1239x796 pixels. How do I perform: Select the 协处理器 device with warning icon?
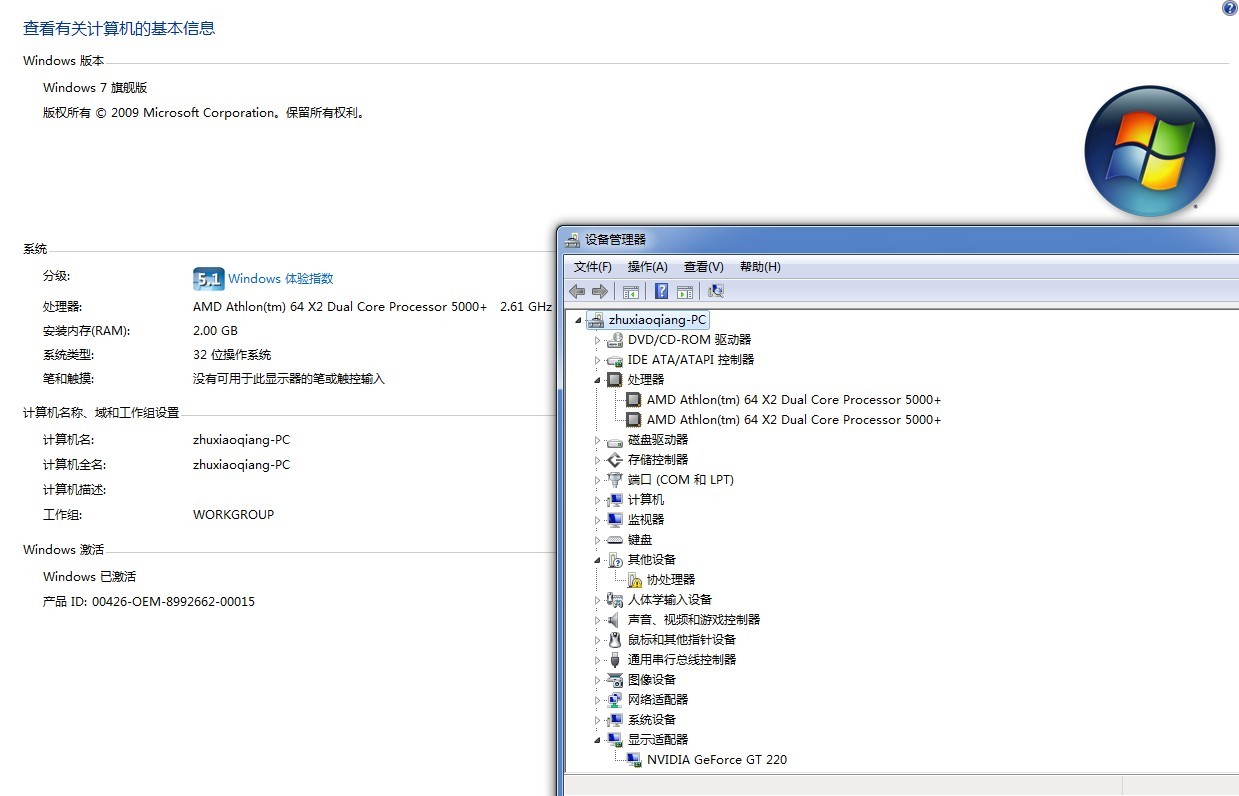click(x=670, y=580)
